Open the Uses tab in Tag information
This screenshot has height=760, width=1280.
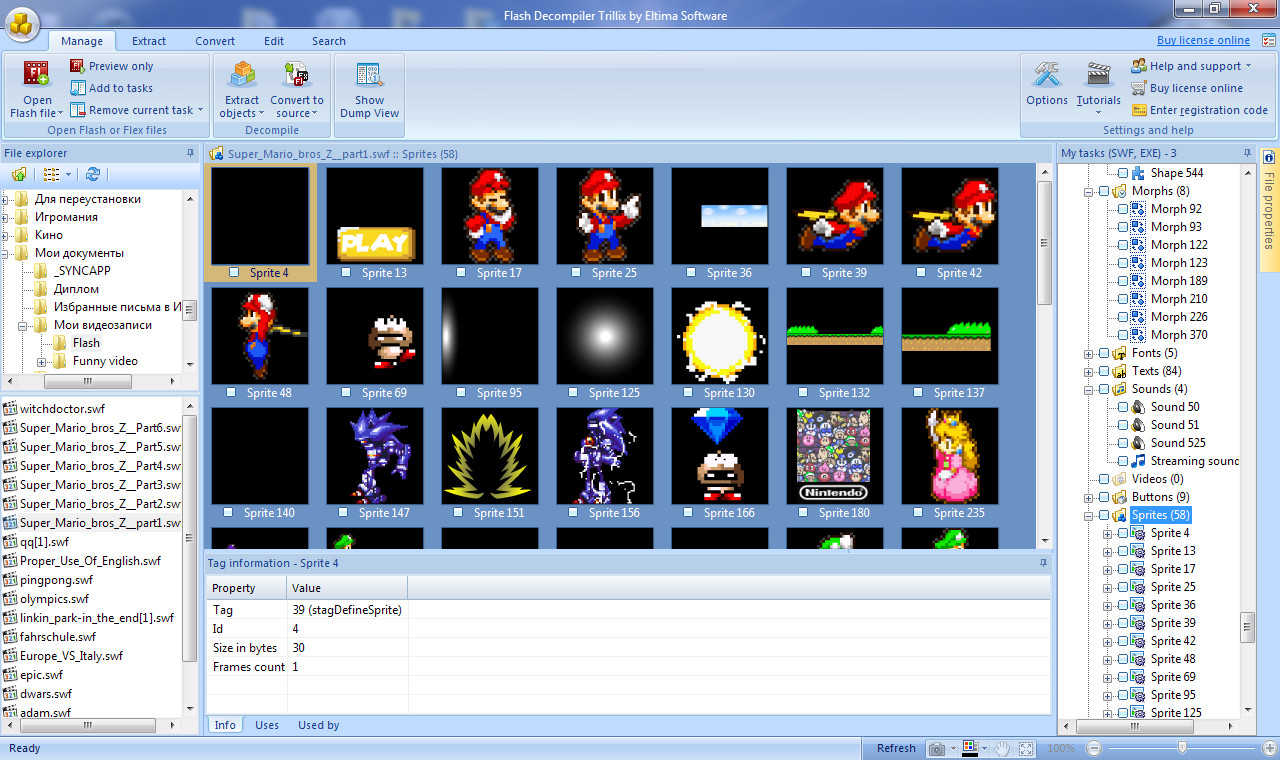267,725
